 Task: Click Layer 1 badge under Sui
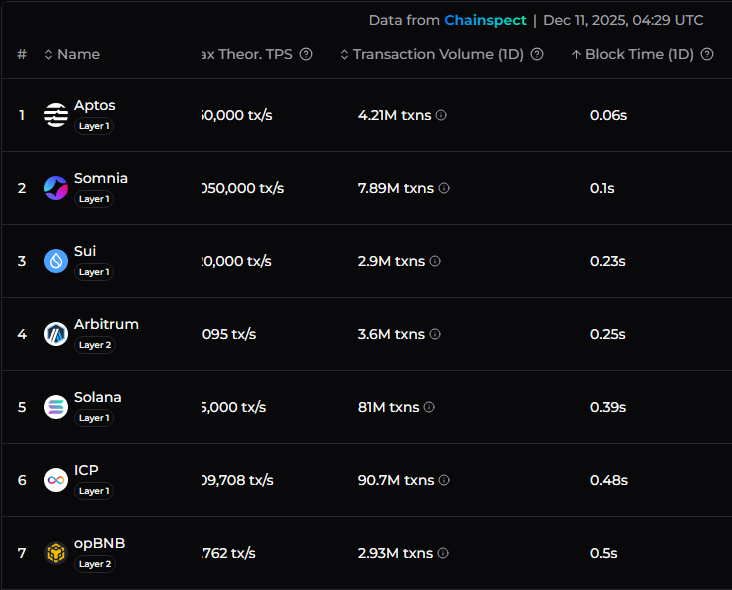click(x=94, y=272)
